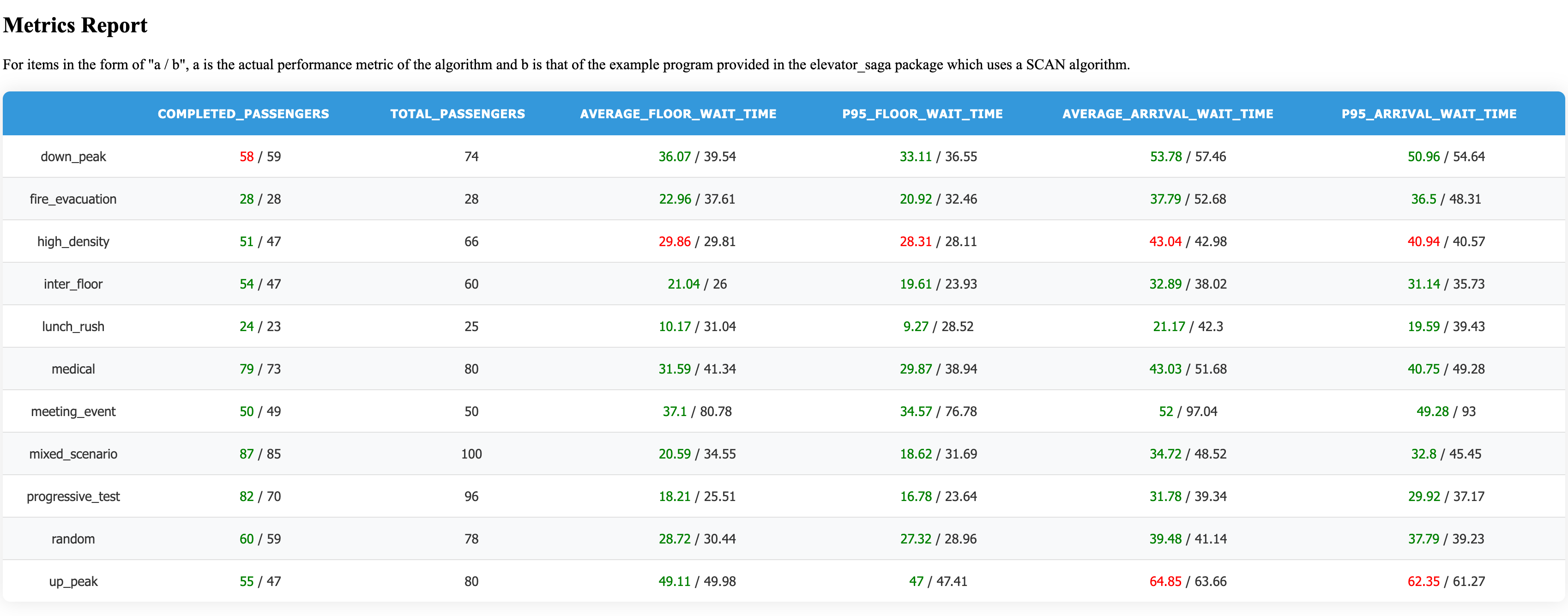Click the AVERAGE_FLOOR_WAIT_TIME column header
Image resolution: width=1568 pixels, height=616 pixels.
point(677,114)
